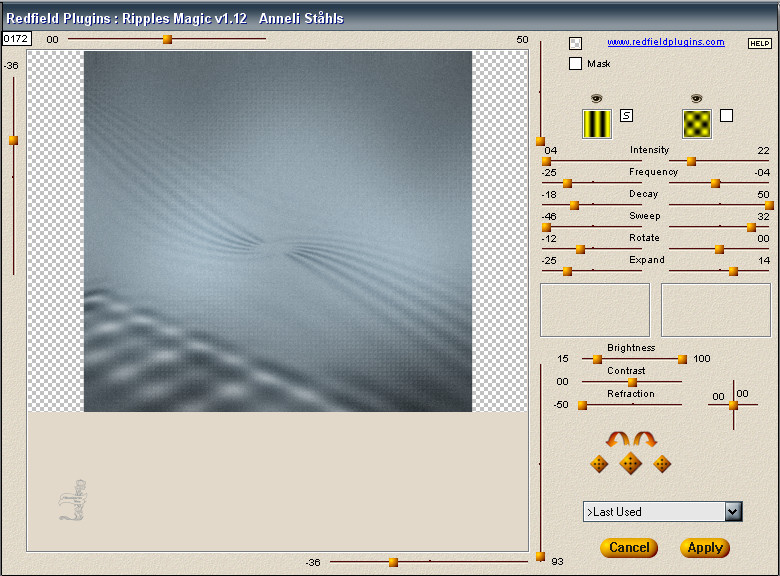Adjust the right Sweep slider at 32
The image size is (780, 576).
point(752,227)
